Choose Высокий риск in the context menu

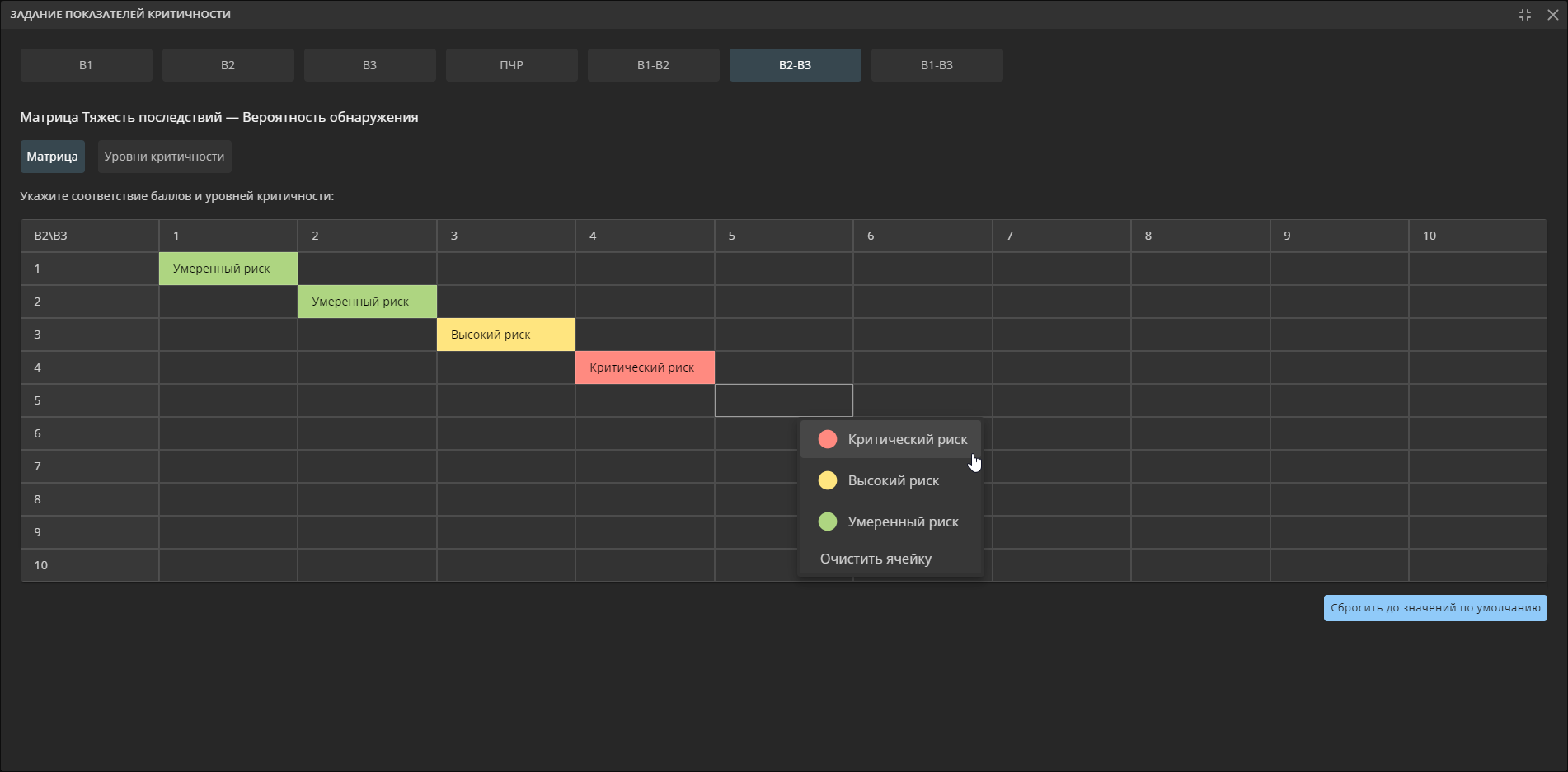pos(891,480)
